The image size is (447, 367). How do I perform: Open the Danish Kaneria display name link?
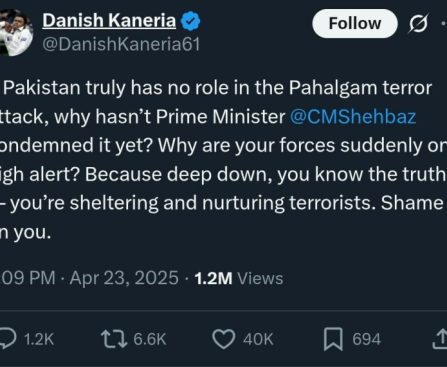pos(109,21)
